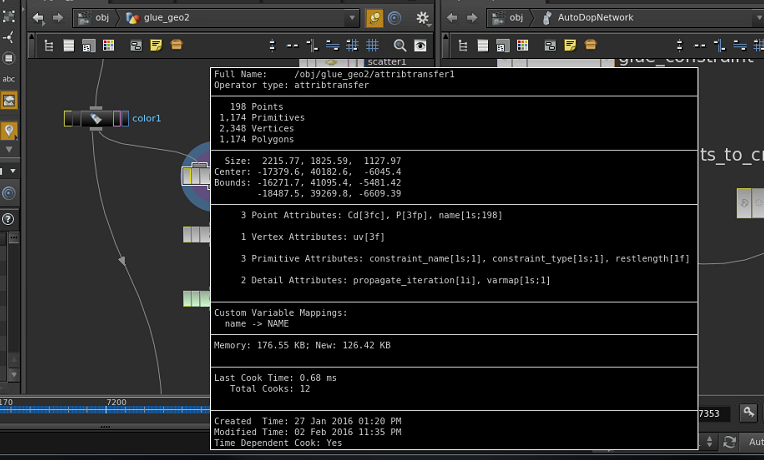The image size is (764, 460).
Task: Open glue_geo2 path dropdown arrow
Action: [352, 18]
